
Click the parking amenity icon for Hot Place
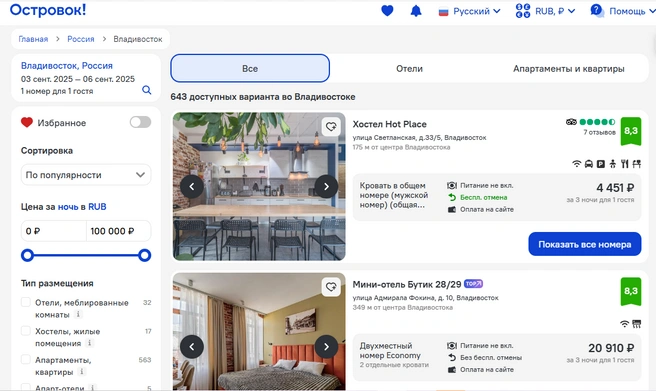click(601, 164)
